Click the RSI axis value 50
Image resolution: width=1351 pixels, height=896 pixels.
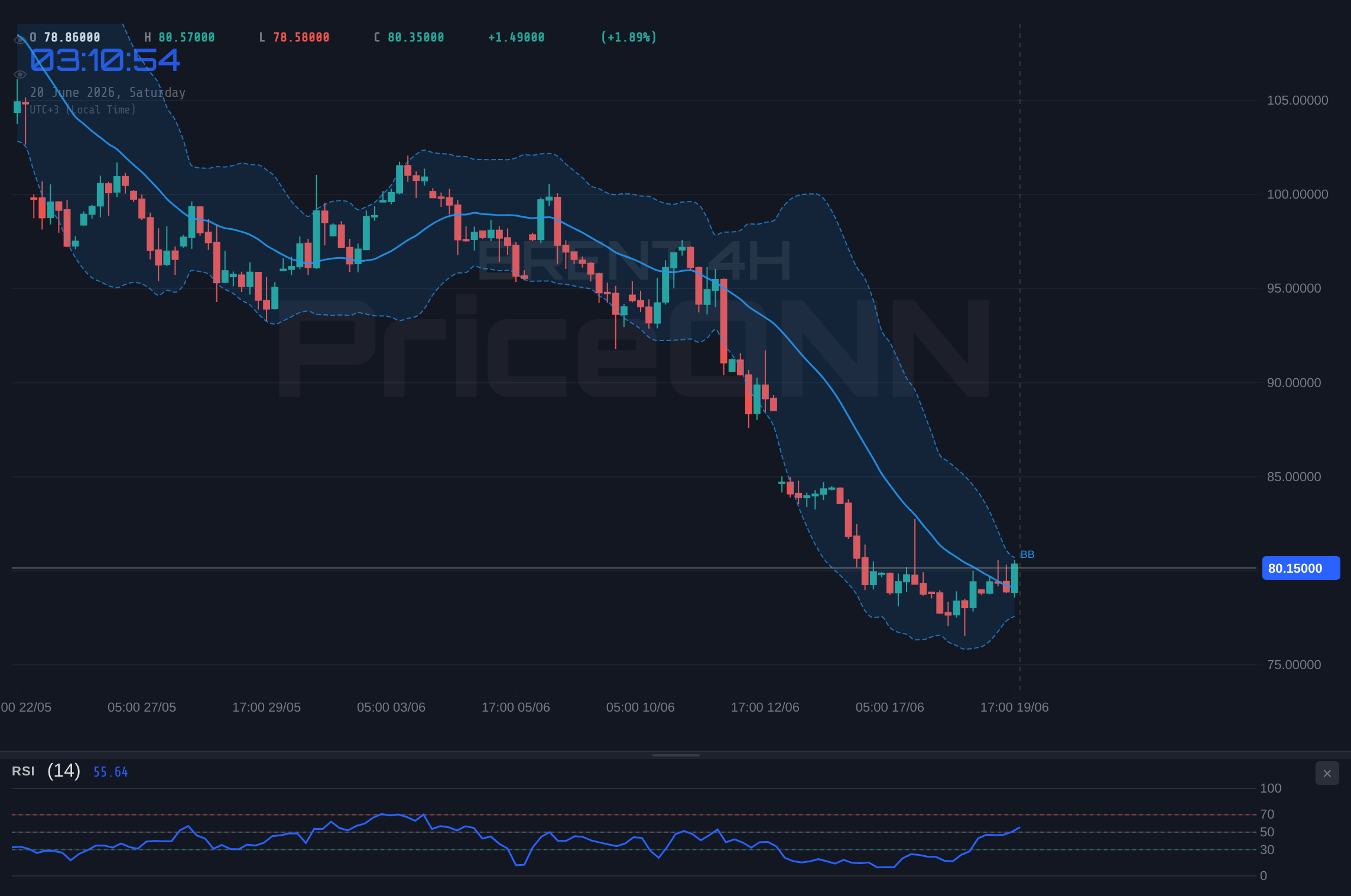click(x=1267, y=832)
